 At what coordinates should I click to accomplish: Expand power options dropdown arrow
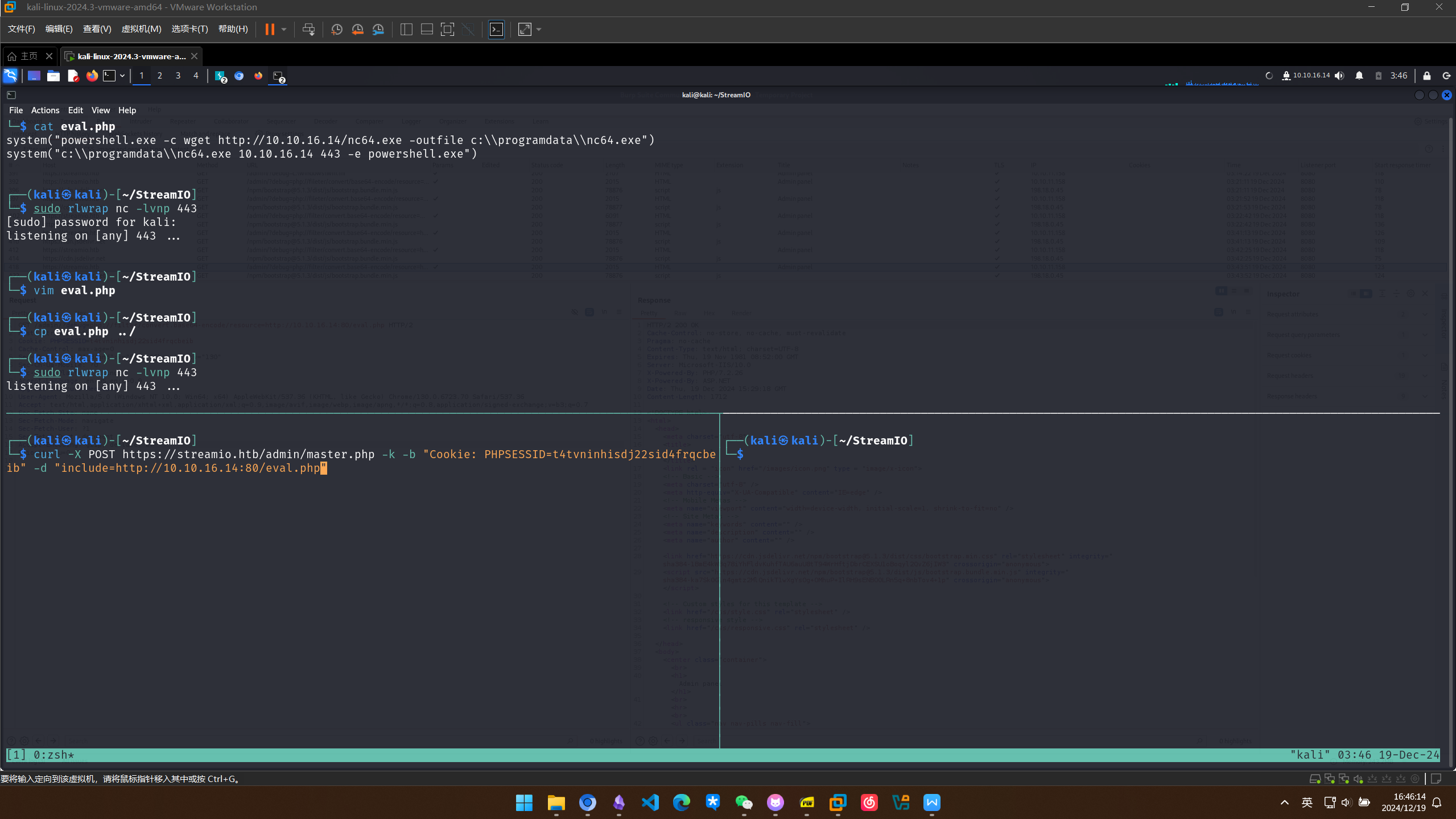(284, 30)
